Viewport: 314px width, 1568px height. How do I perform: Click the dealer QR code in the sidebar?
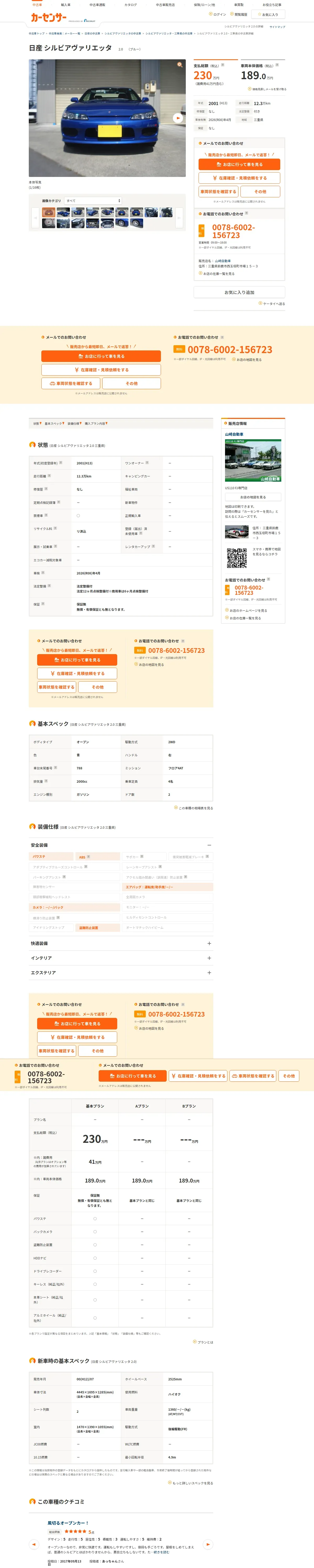(237, 558)
